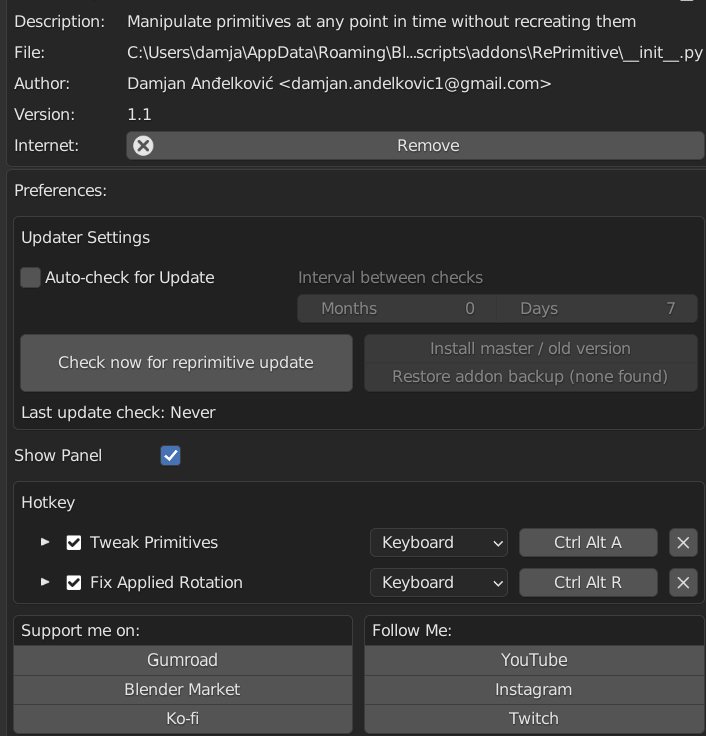Click the Months interval field

tap(397, 308)
